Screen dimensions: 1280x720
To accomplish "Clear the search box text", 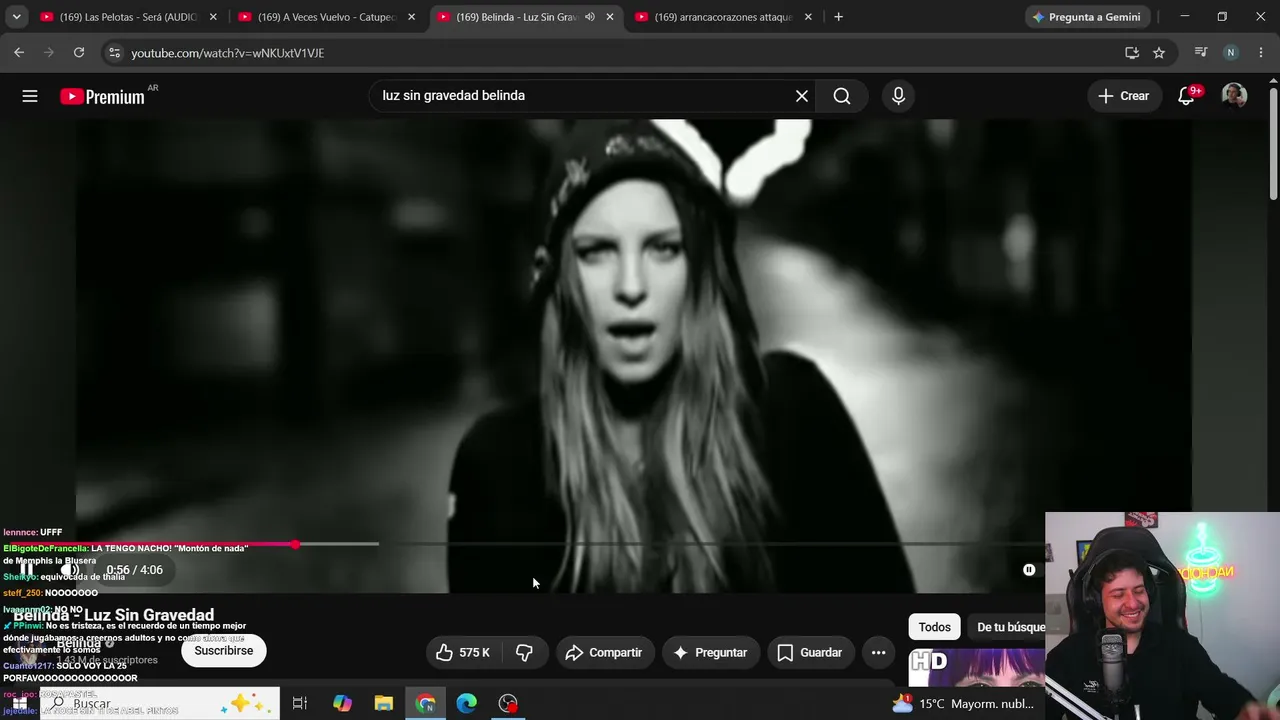I will (x=802, y=96).
